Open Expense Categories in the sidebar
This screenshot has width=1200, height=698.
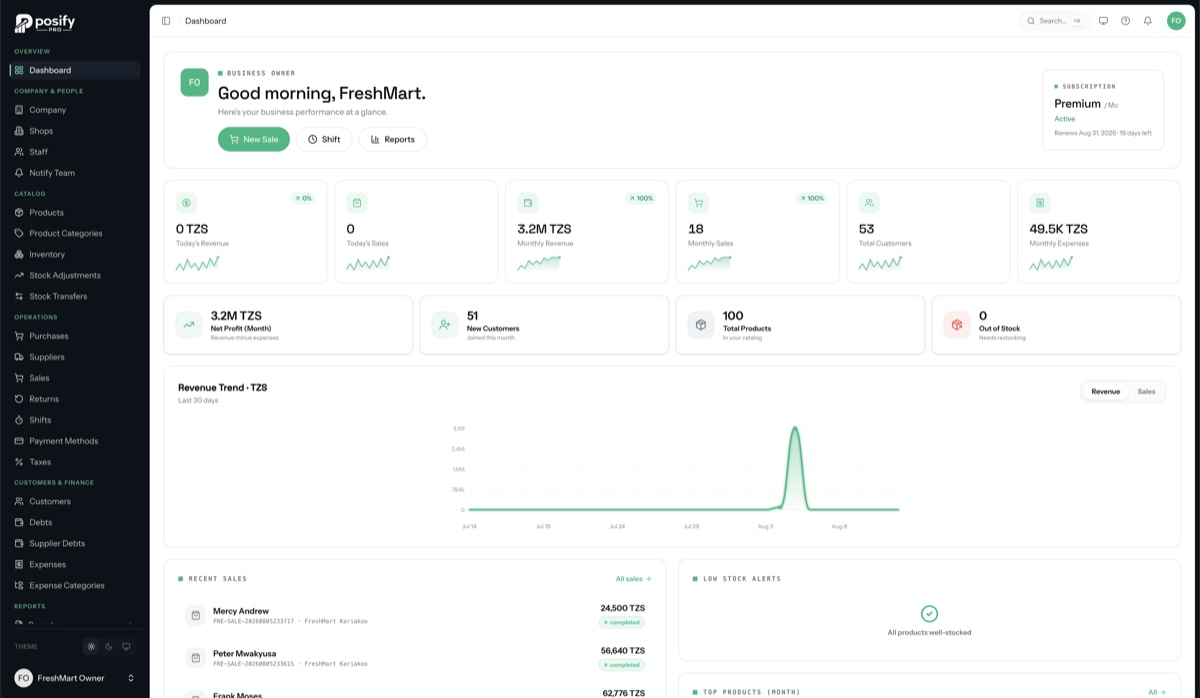pos(75,585)
